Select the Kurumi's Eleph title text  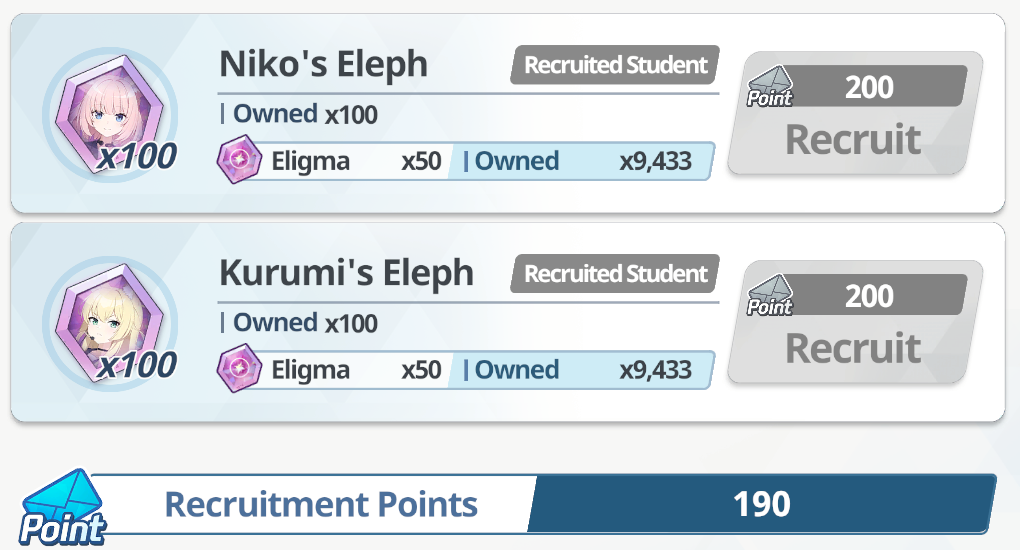point(346,273)
